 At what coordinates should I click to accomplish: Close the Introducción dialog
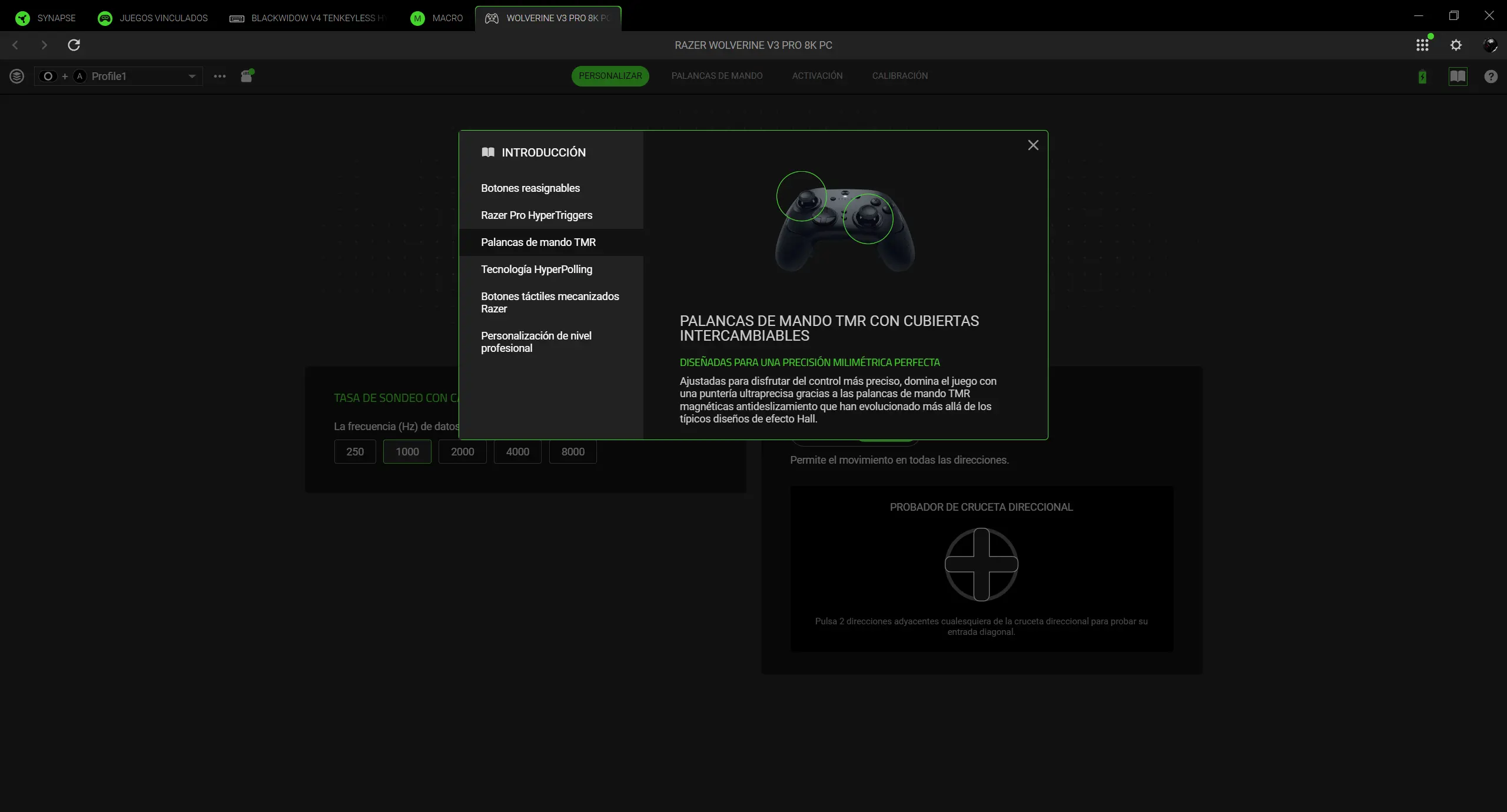[1033, 145]
